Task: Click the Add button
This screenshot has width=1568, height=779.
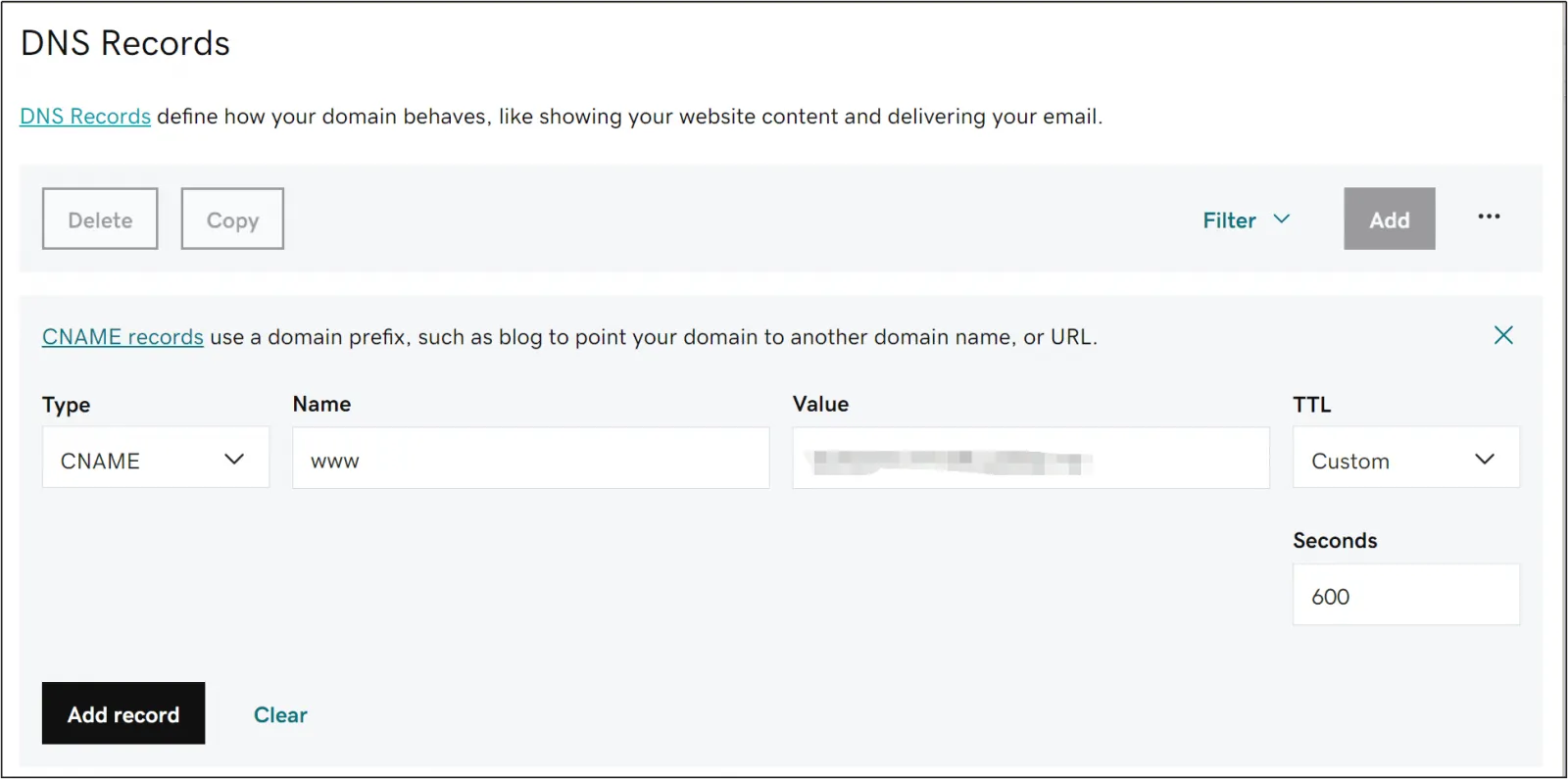Action: (1389, 219)
